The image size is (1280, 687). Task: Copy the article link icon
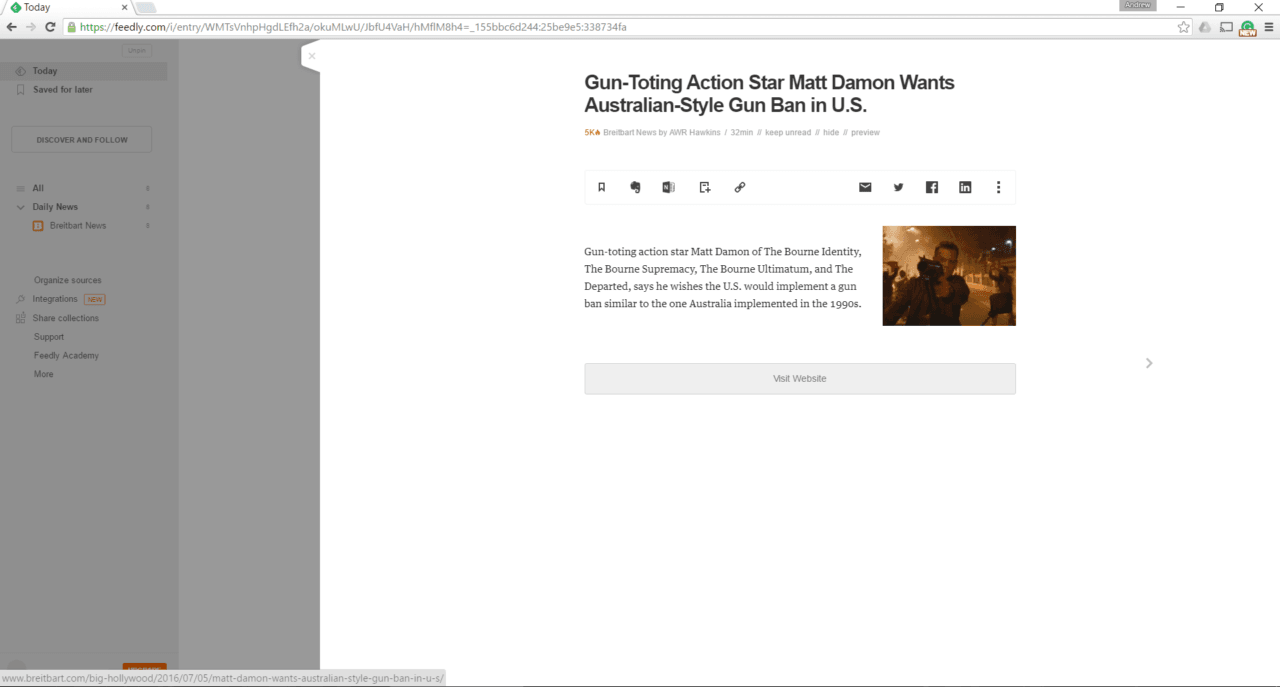tap(740, 187)
